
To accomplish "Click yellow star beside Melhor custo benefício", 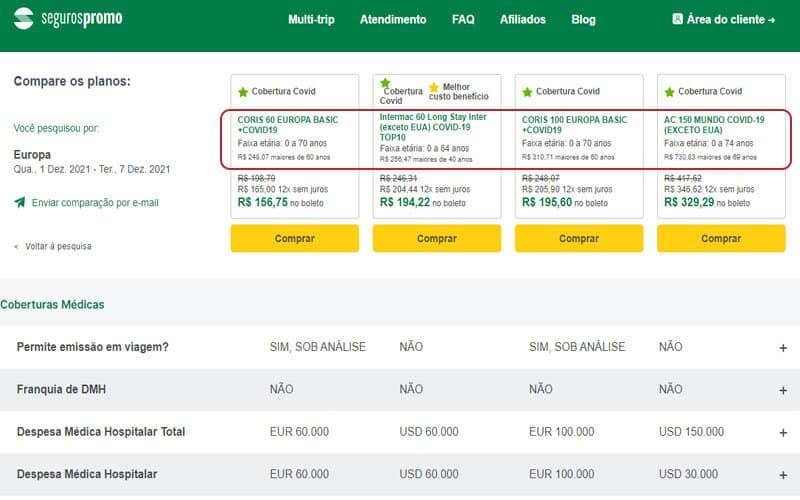I will (x=434, y=87).
